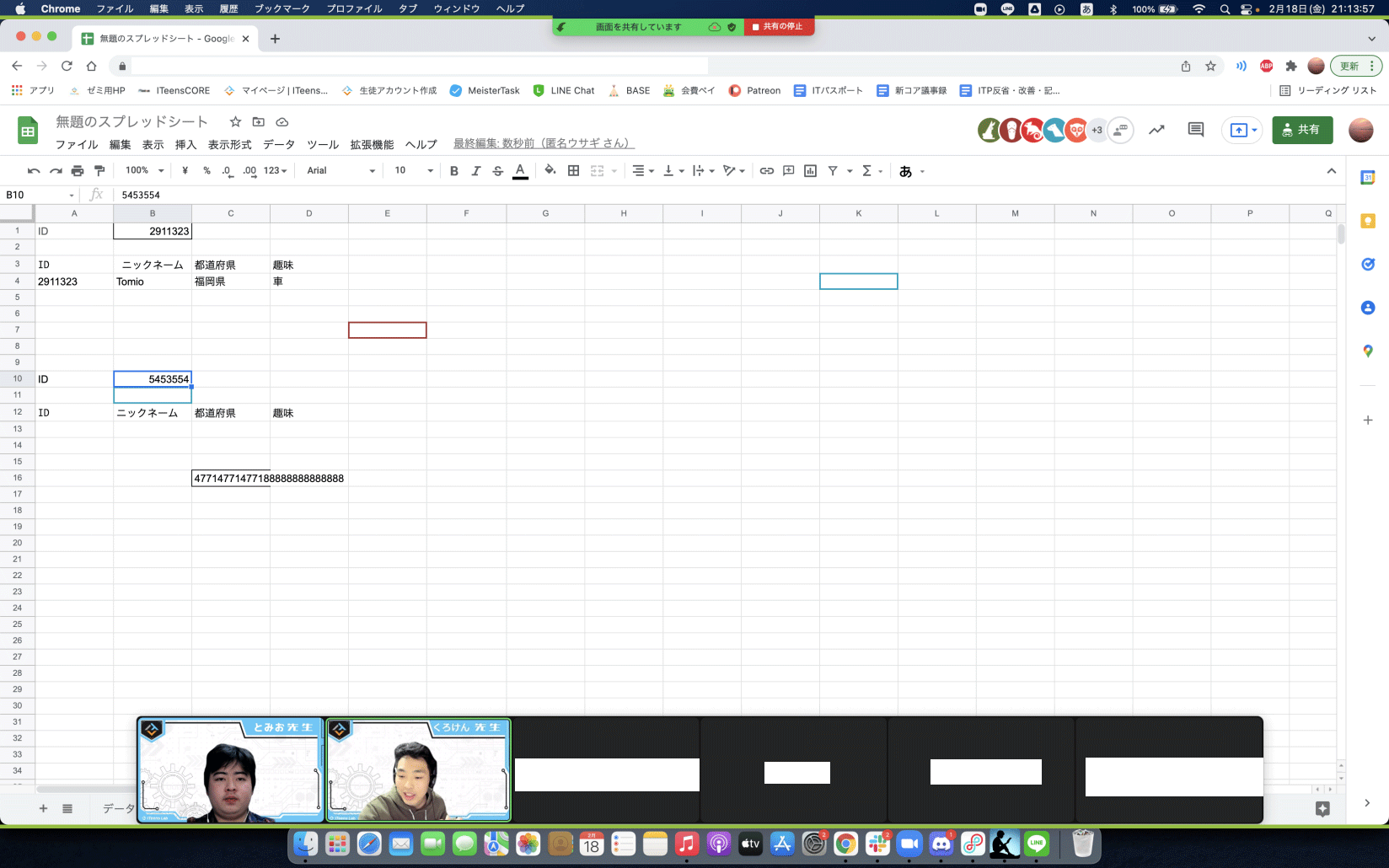Screen dimensions: 1389x868
Task: Format as currency with yen icon
Action: click(185, 171)
